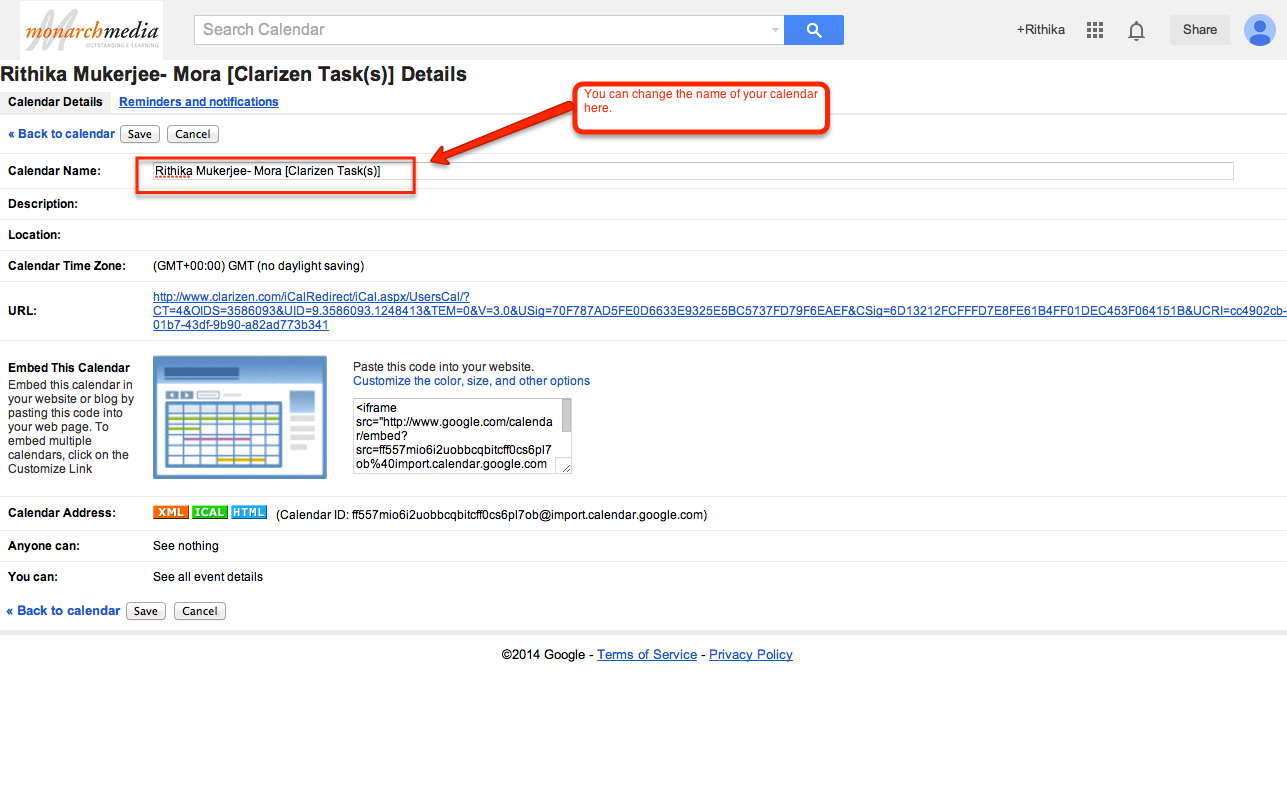Viewport: 1287px width, 810px height.
Task: Click the bottom Save button
Action: 146,611
